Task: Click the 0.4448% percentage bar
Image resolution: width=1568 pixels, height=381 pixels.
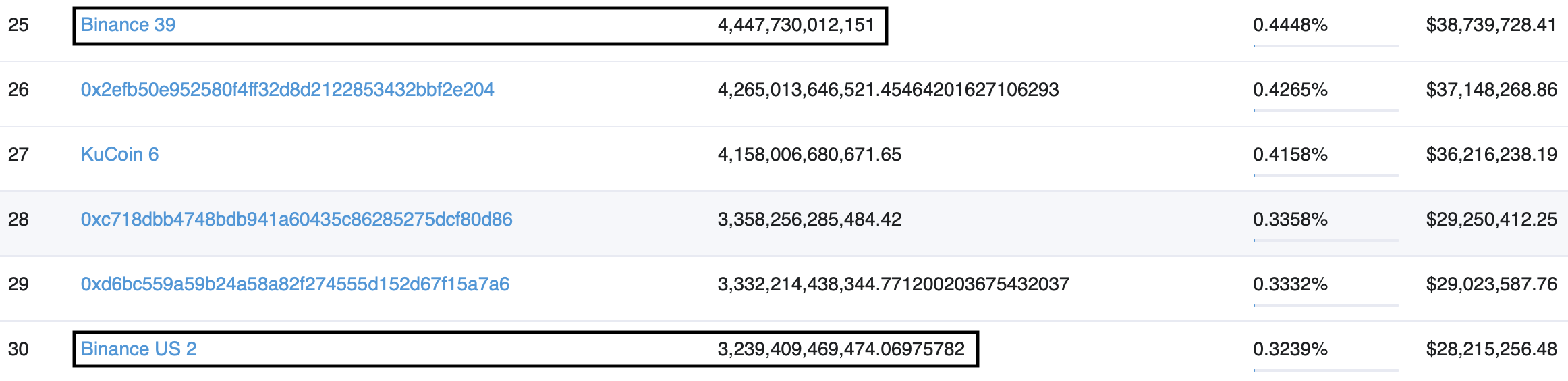Action: [1326, 46]
